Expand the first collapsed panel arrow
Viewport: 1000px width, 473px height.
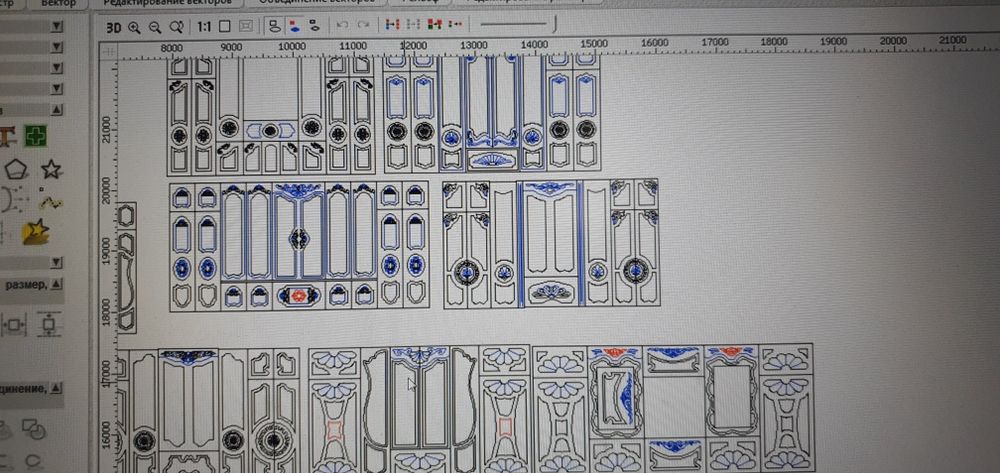pos(57,26)
